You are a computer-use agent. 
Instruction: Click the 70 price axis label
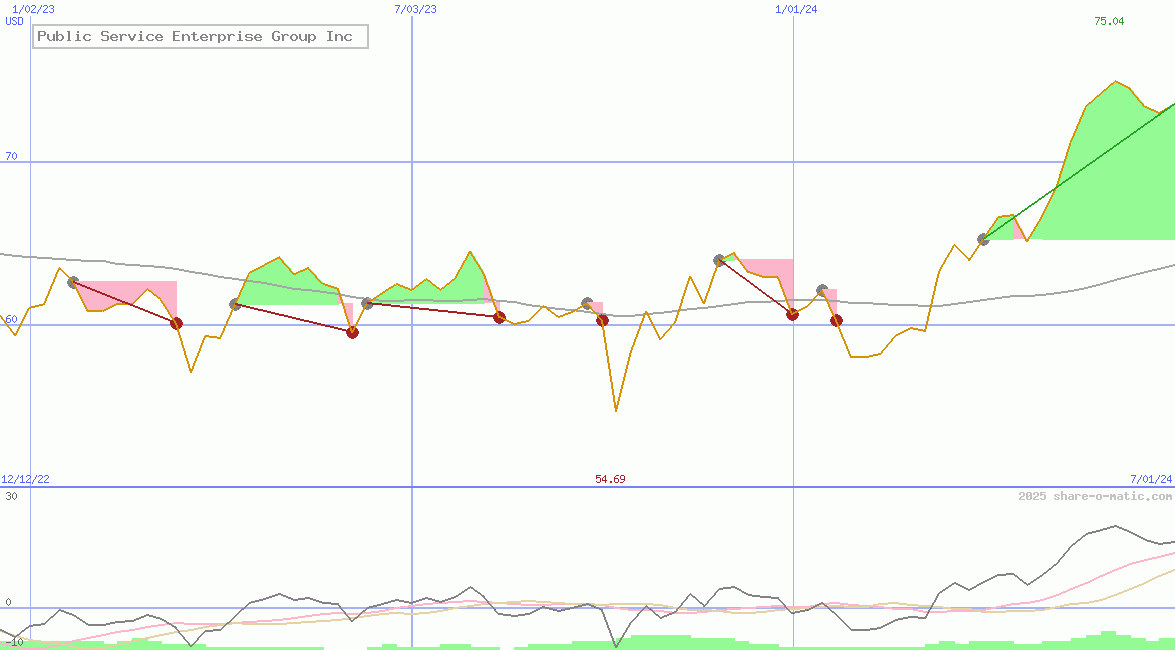(11, 156)
